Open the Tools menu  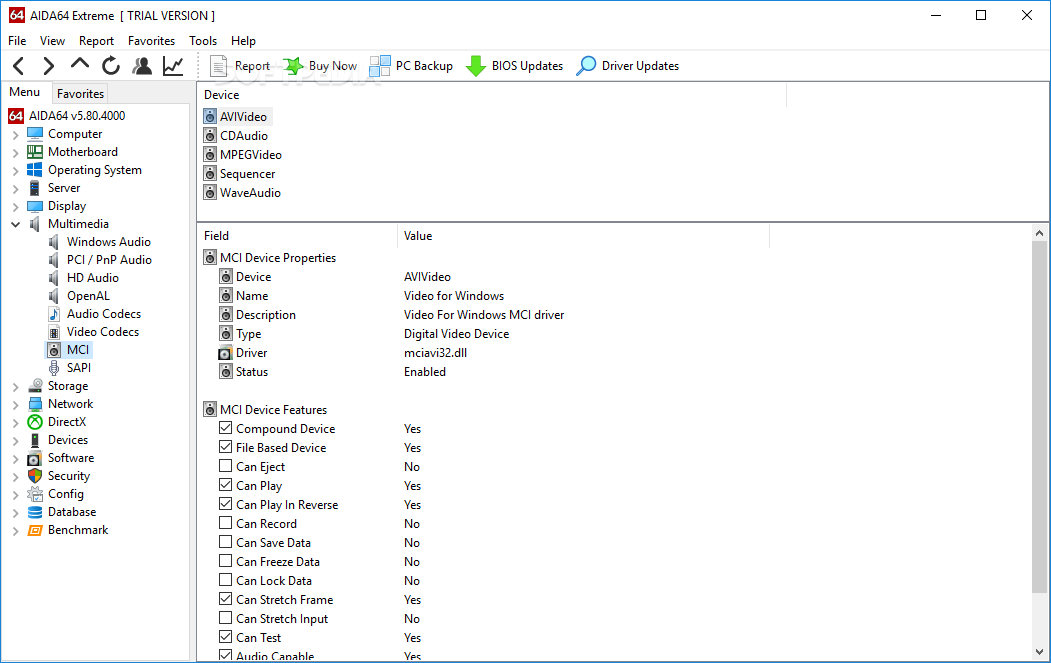(x=203, y=41)
